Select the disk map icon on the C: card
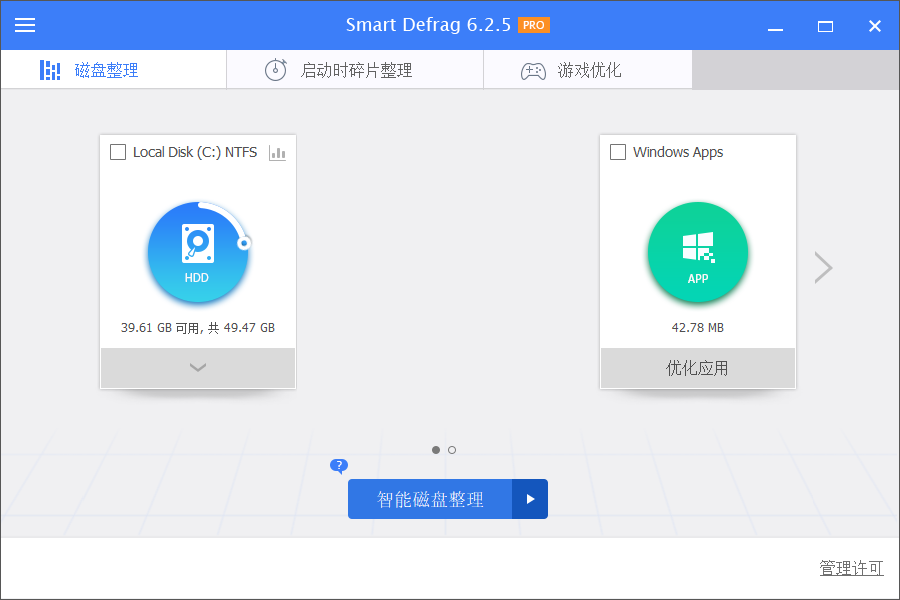The image size is (900, 600). [x=276, y=152]
